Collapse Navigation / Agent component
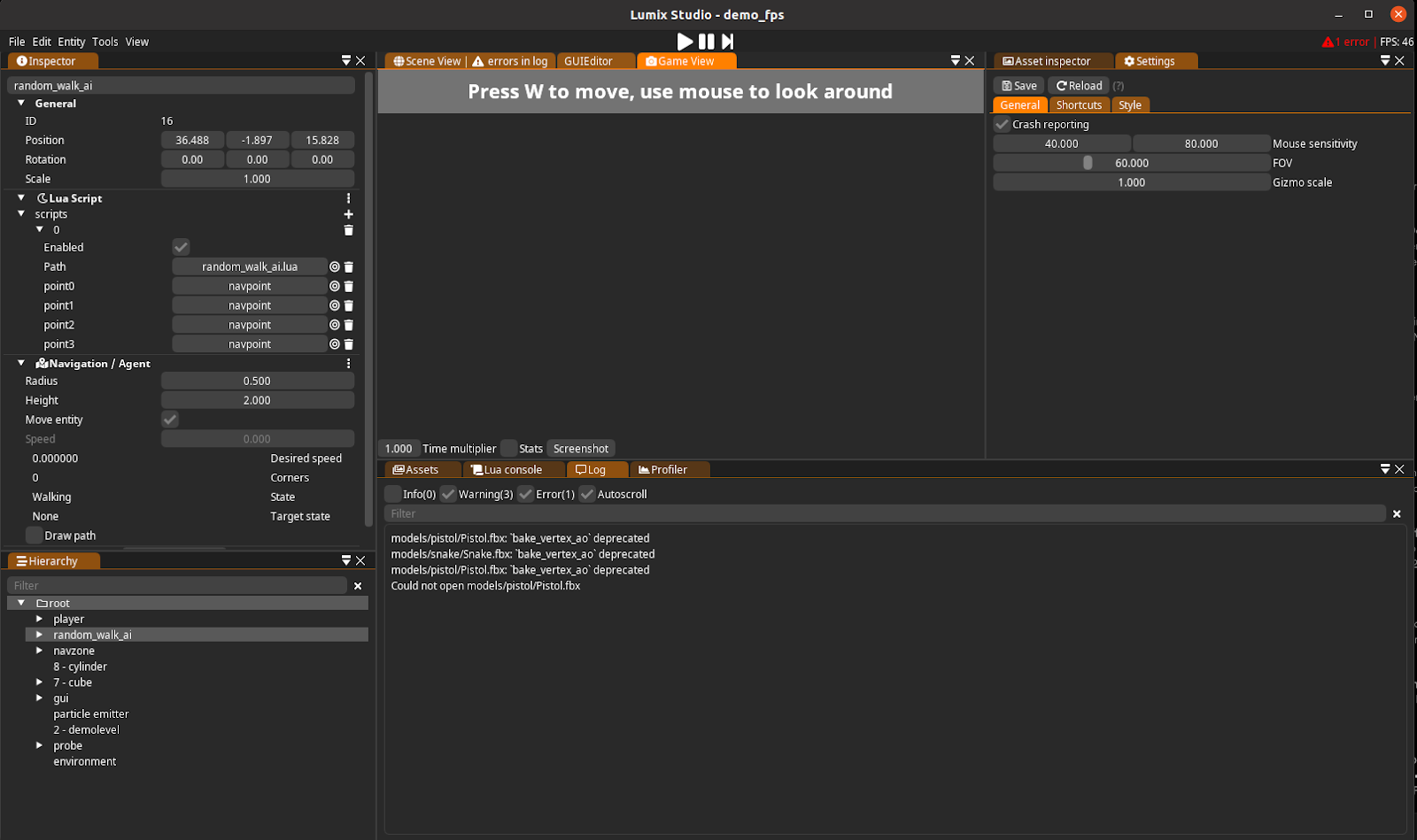 pyautogui.click(x=21, y=363)
